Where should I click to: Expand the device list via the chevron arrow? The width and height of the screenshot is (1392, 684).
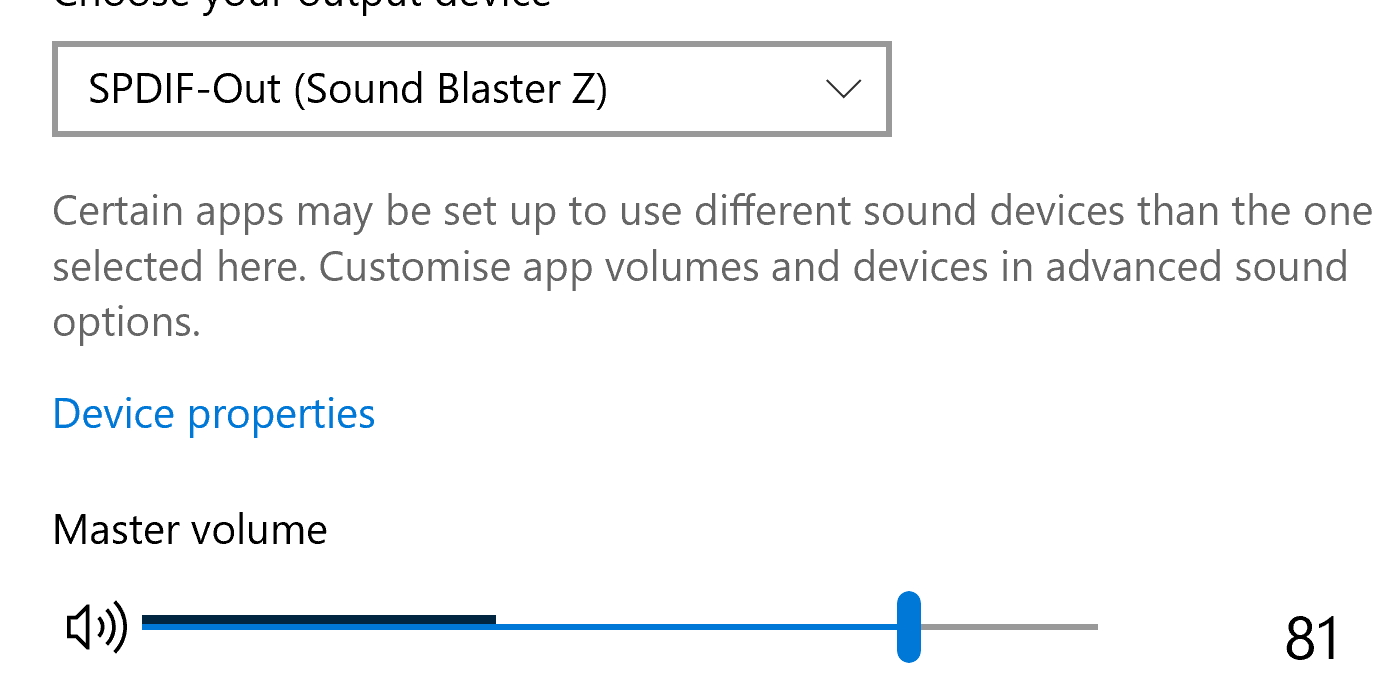coord(844,89)
